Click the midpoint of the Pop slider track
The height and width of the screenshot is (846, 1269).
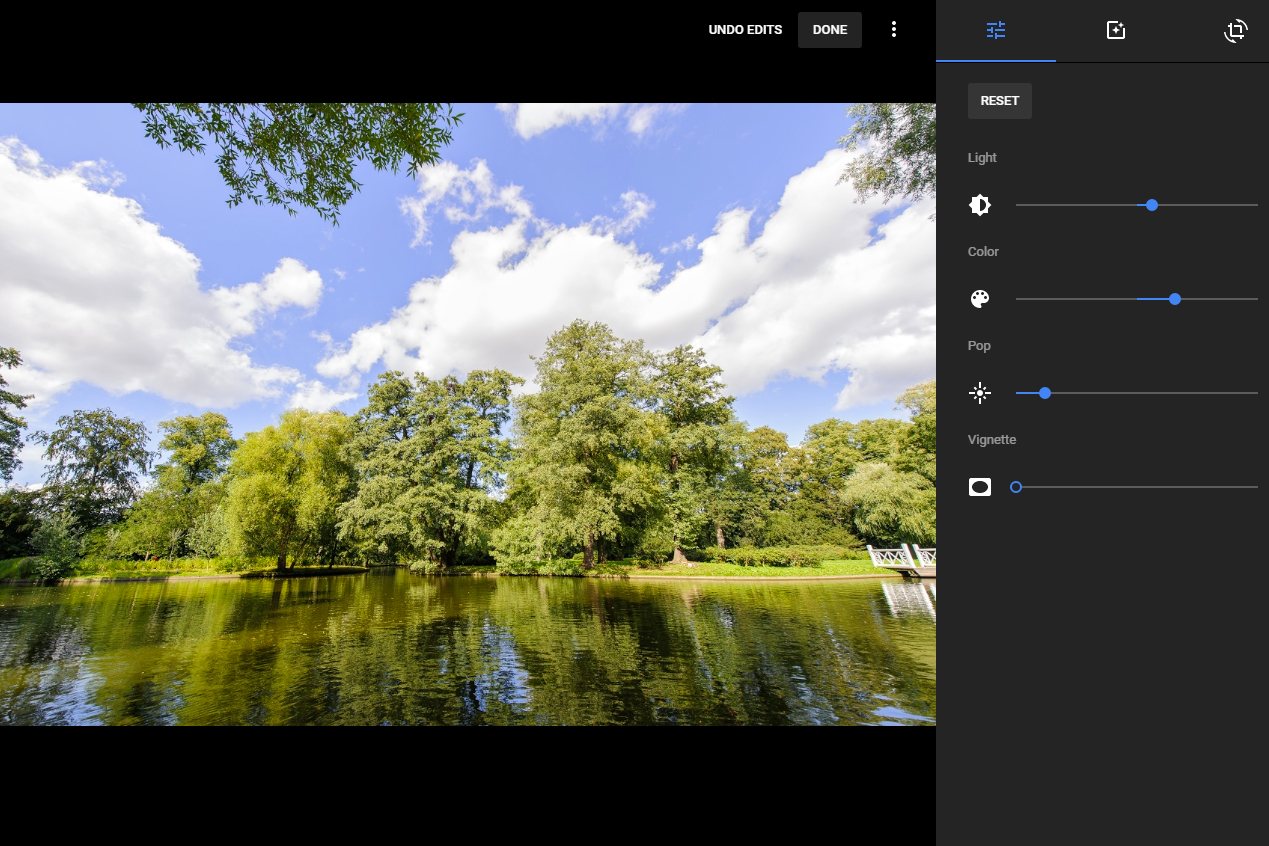(1136, 392)
